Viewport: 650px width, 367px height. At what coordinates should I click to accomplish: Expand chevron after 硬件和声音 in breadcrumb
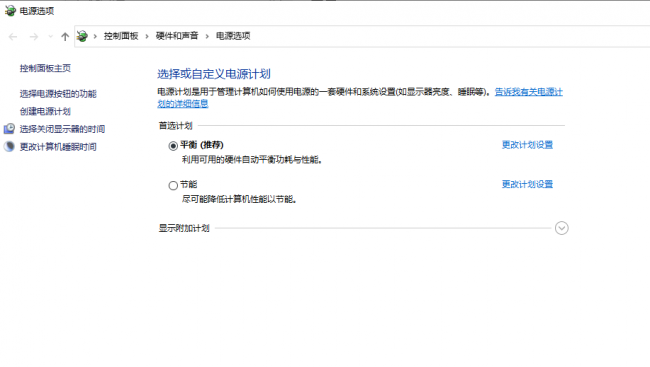pyautogui.click(x=207, y=36)
